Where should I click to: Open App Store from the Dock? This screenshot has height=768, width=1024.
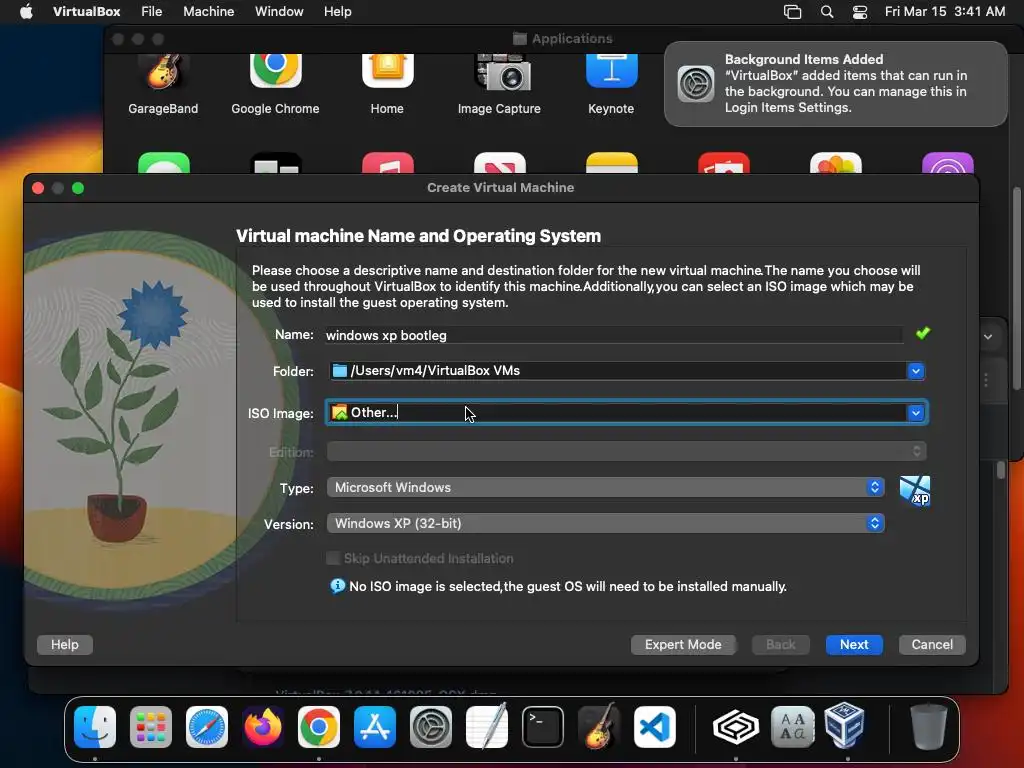(375, 727)
